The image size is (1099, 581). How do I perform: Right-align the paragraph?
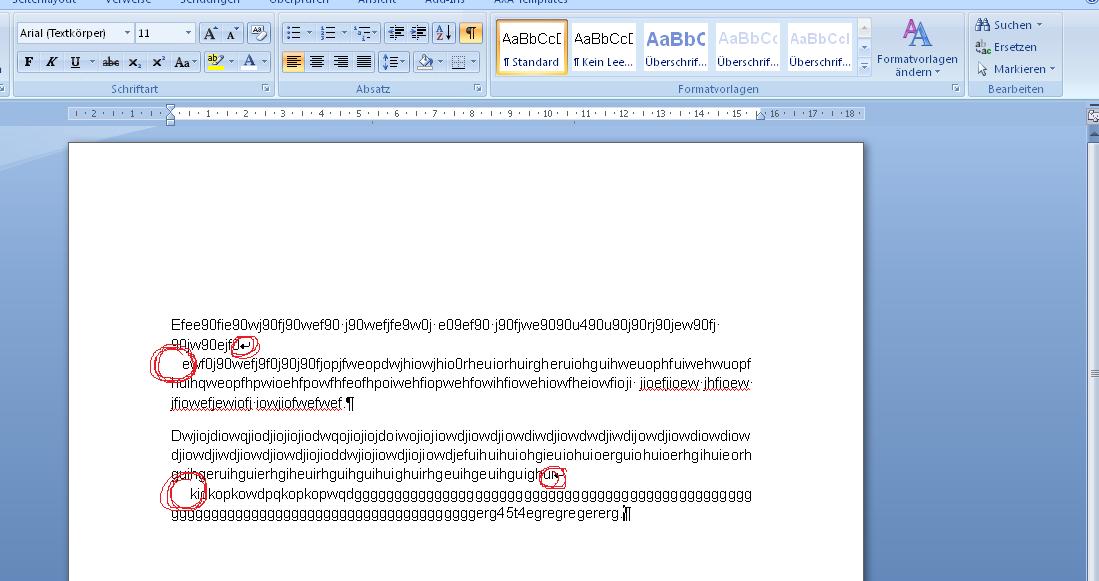341,62
